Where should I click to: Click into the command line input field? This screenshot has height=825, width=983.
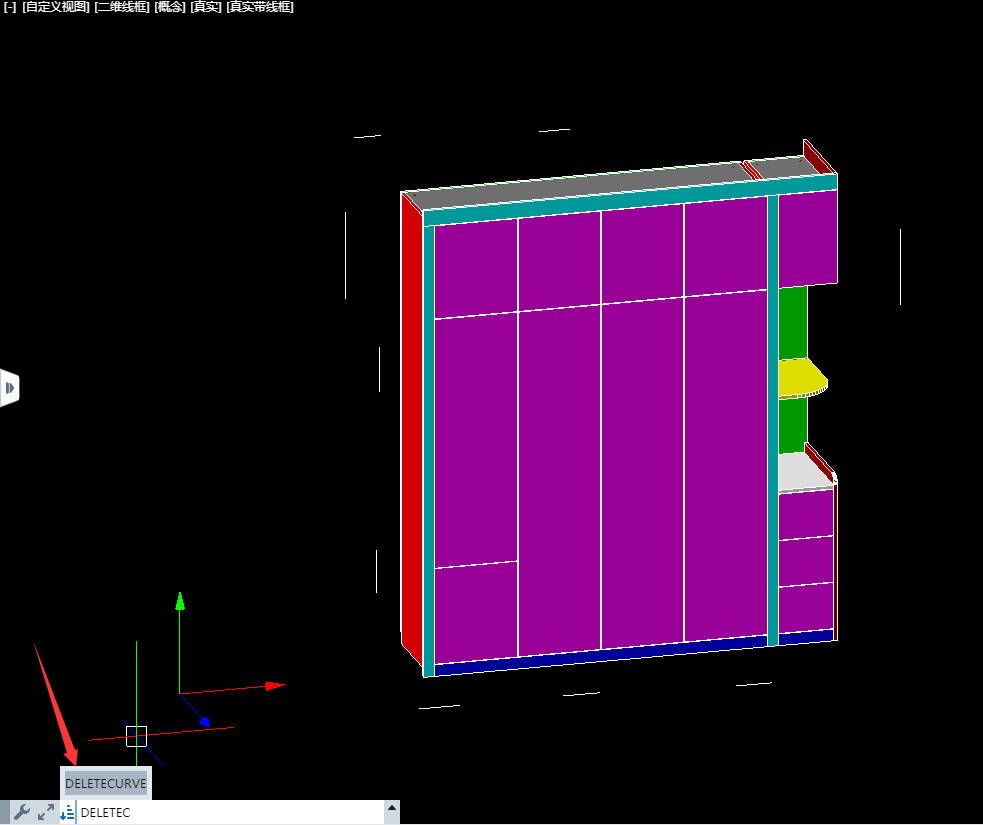pos(230,812)
